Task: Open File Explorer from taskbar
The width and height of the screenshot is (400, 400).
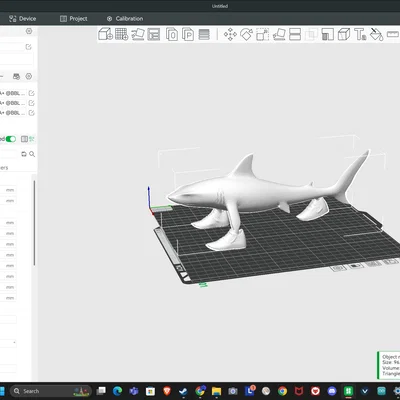Action: pyautogui.click(x=216, y=391)
